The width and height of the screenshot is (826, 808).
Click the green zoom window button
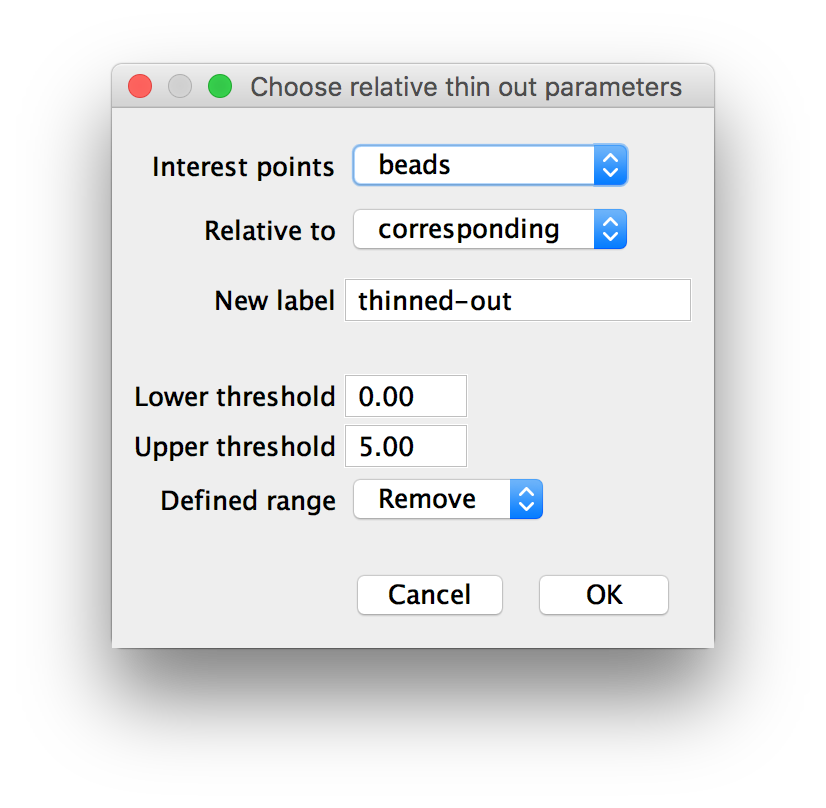[x=220, y=86]
